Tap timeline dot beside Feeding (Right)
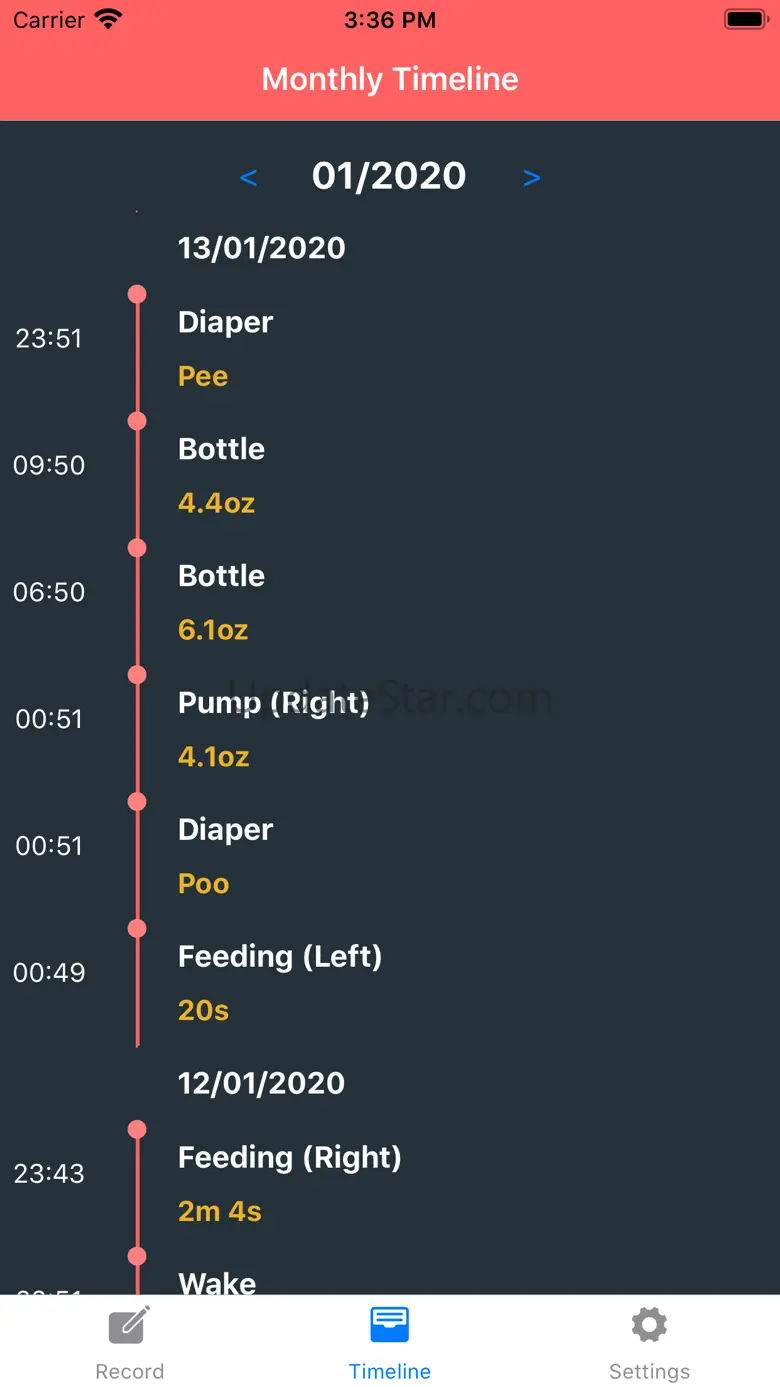780x1387 pixels. [137, 1130]
